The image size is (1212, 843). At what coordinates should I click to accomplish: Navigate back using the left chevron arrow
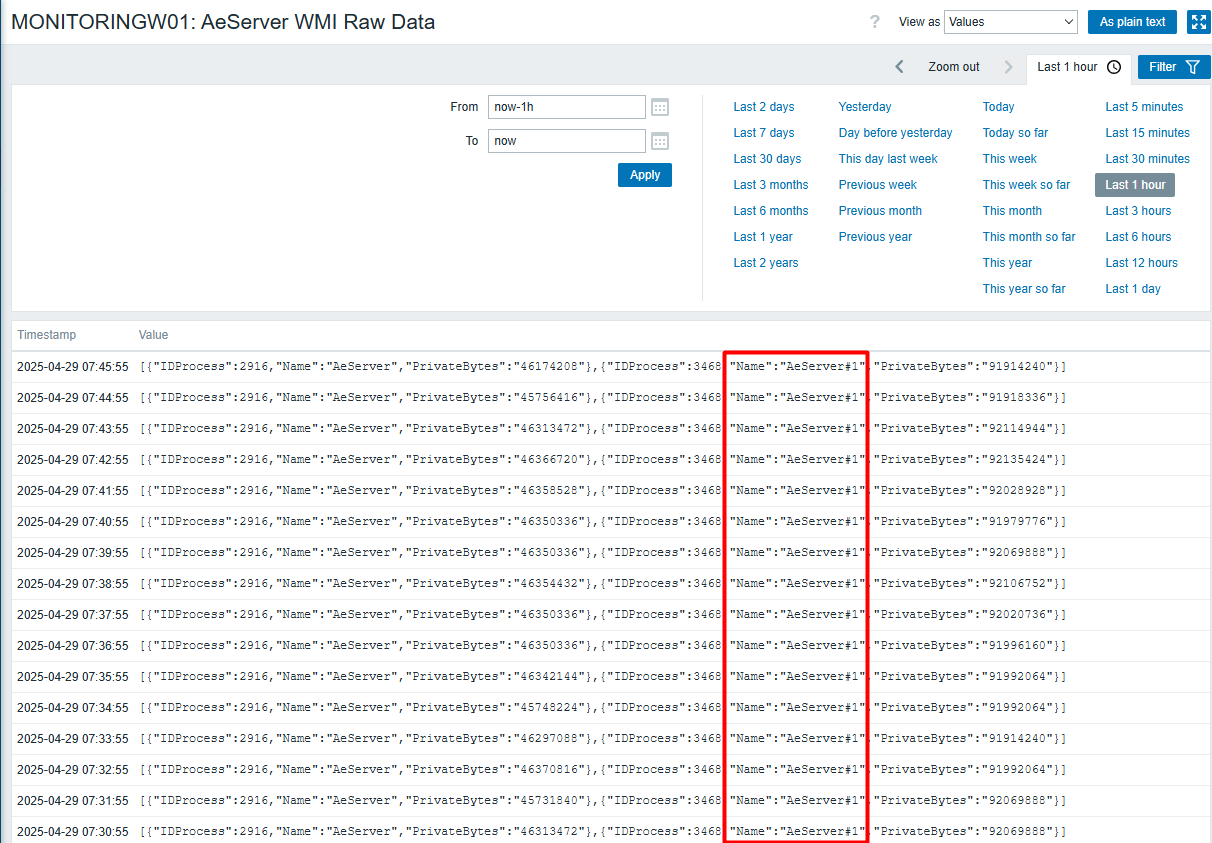click(898, 66)
